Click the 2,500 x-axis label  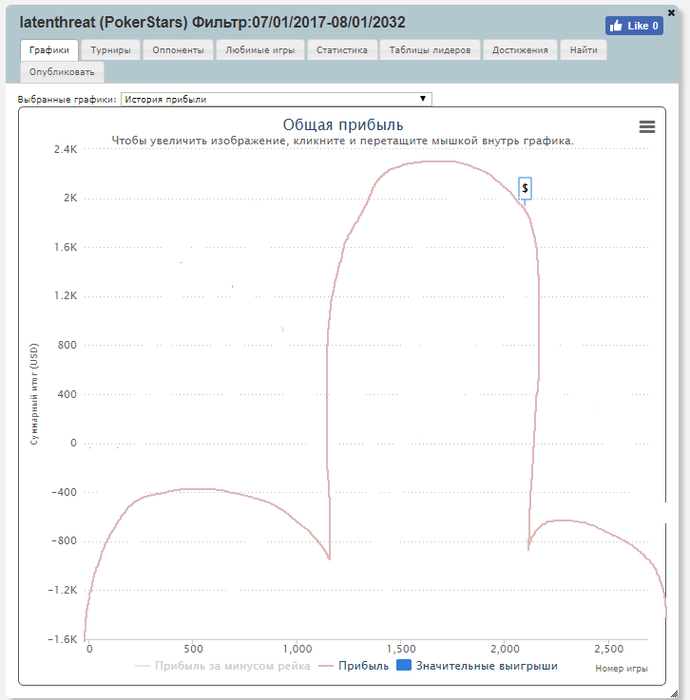tap(609, 649)
